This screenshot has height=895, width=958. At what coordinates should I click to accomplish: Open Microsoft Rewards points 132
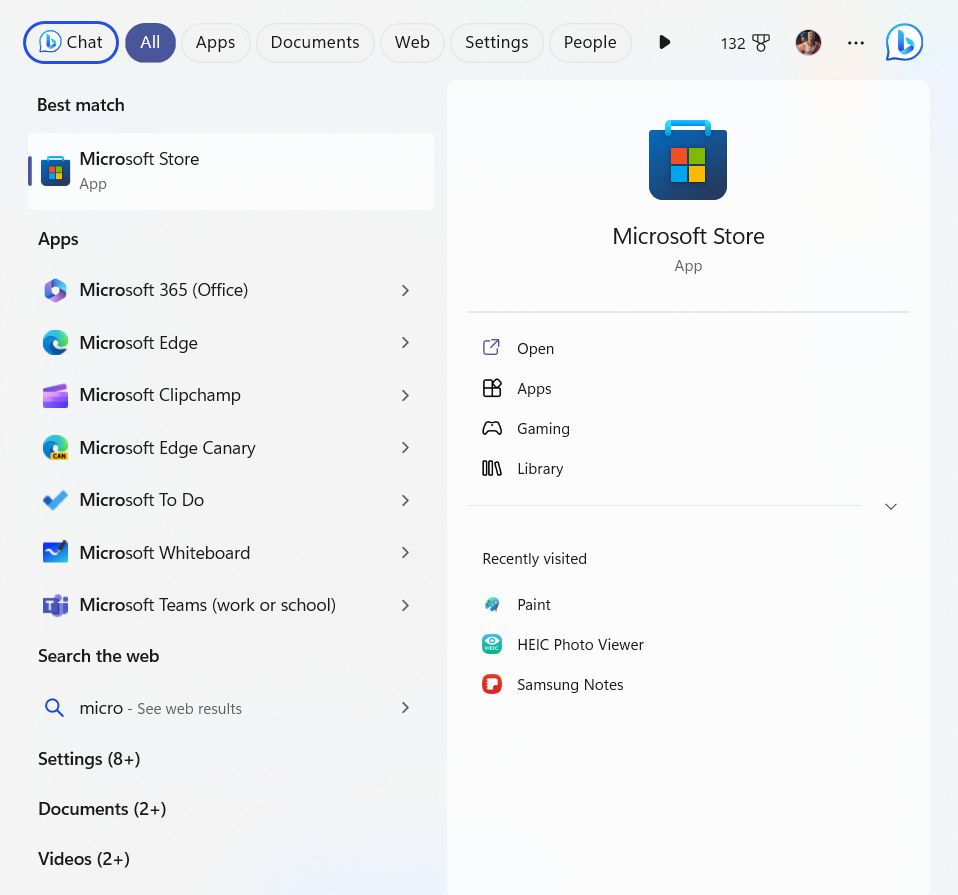coord(745,43)
